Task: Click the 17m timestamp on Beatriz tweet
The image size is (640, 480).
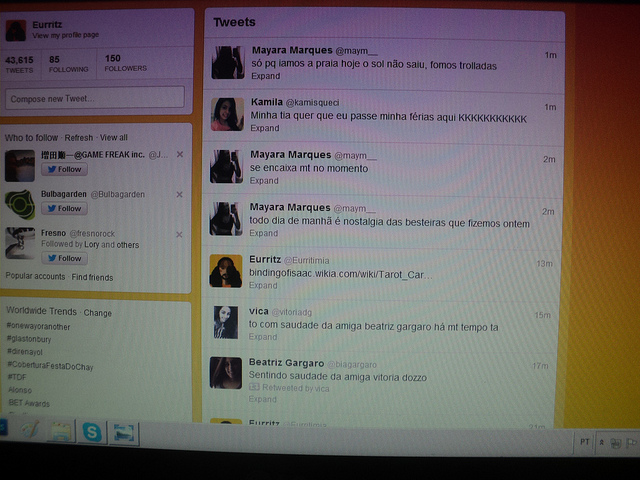Action: tap(540, 366)
